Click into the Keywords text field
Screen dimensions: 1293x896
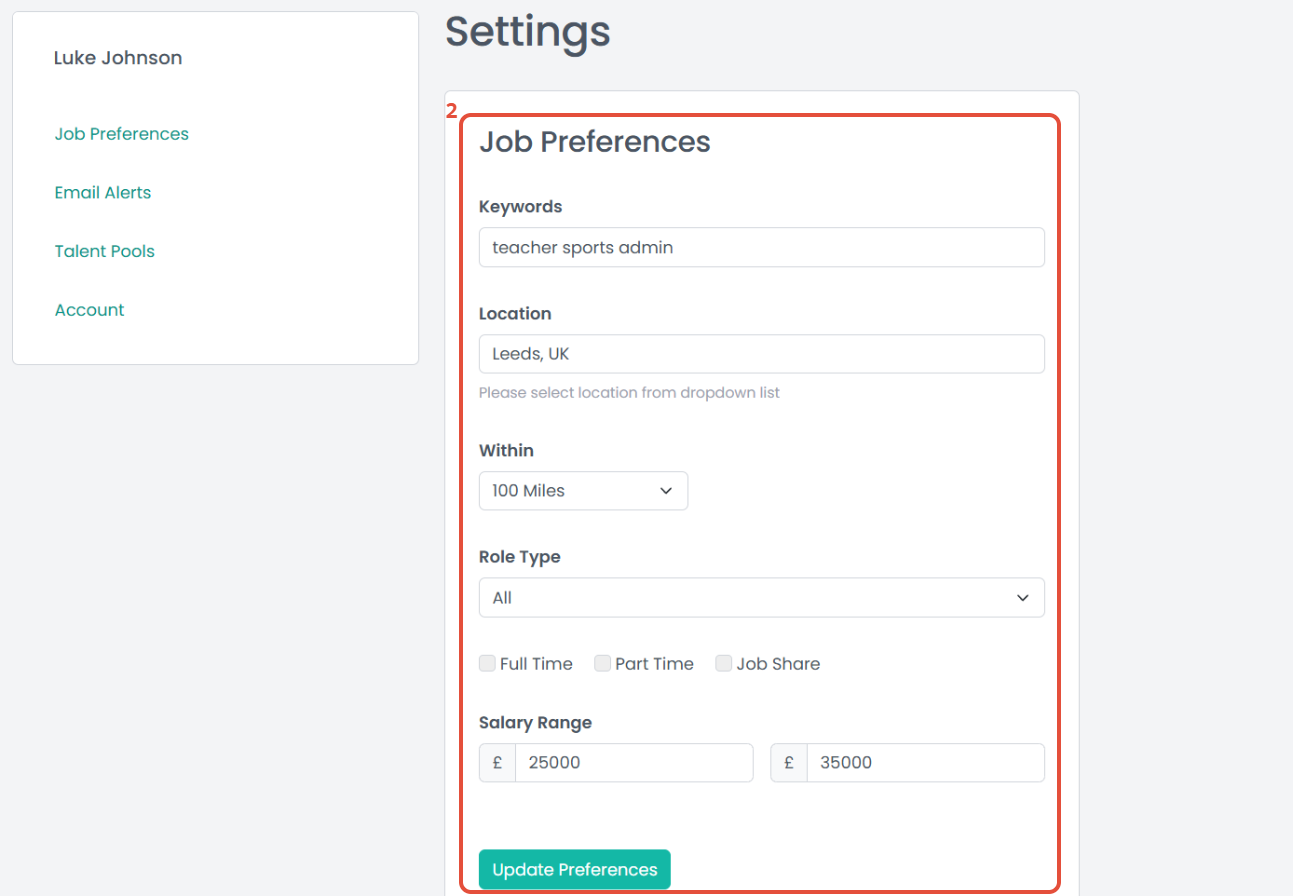tap(761, 248)
